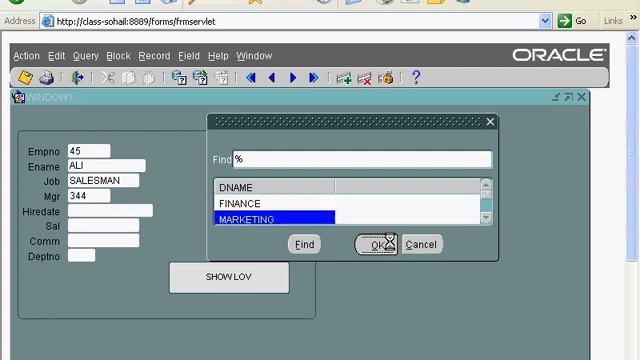The image size is (640, 360).
Task: Open the Help menu
Action: click(x=218, y=56)
